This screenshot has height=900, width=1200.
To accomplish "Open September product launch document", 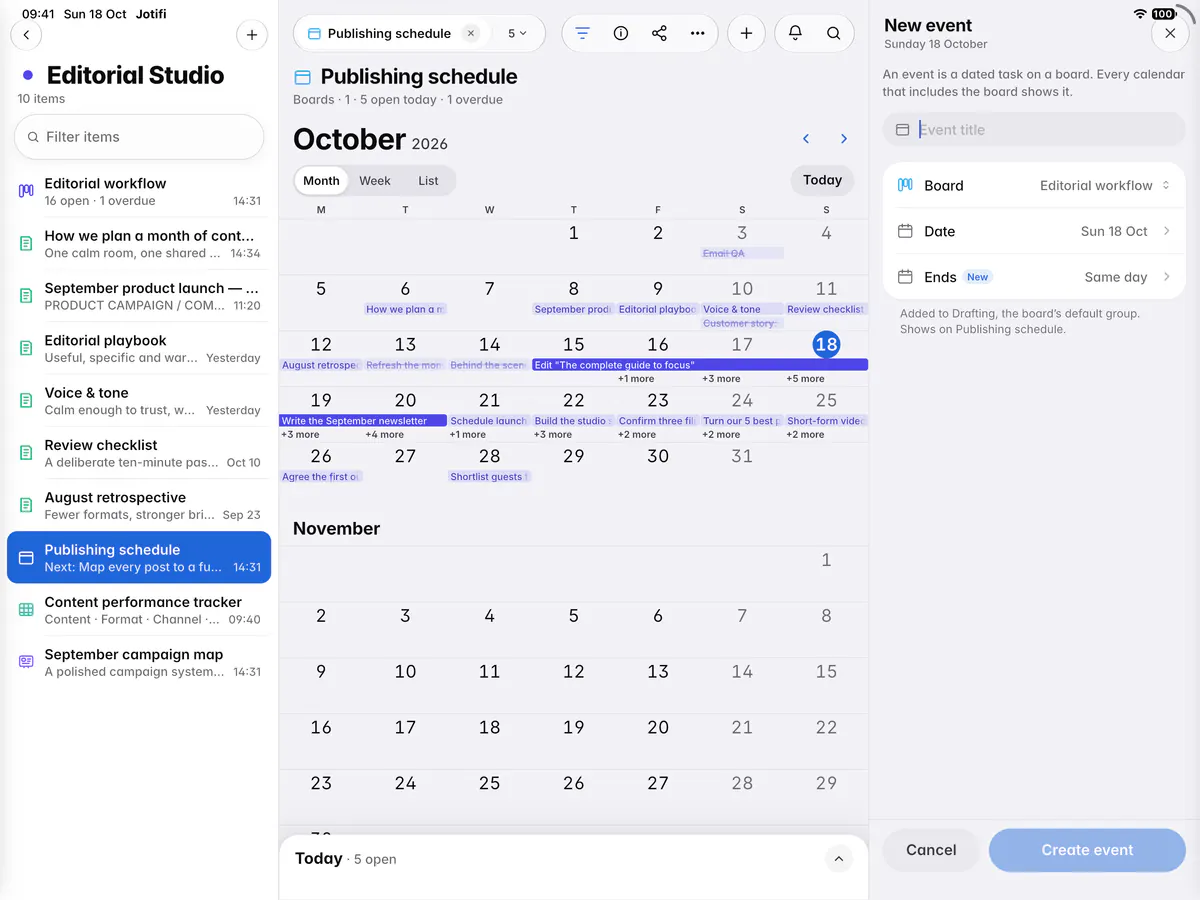I will (139, 296).
